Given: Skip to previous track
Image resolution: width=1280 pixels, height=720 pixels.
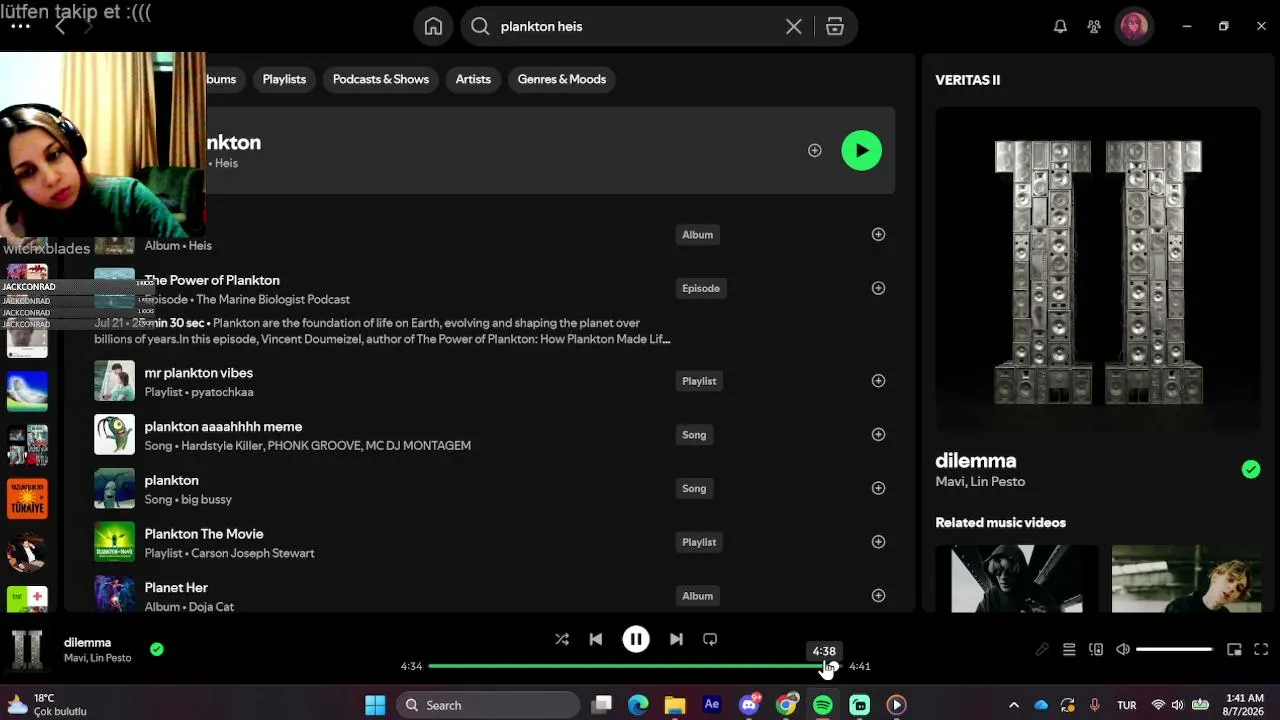Looking at the screenshot, I should tap(596, 639).
